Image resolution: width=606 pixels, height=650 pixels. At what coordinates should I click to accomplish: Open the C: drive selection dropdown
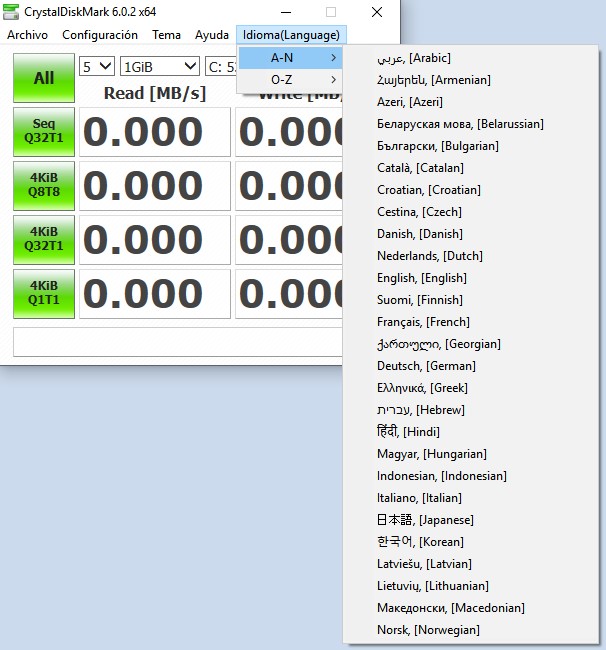(x=221, y=66)
